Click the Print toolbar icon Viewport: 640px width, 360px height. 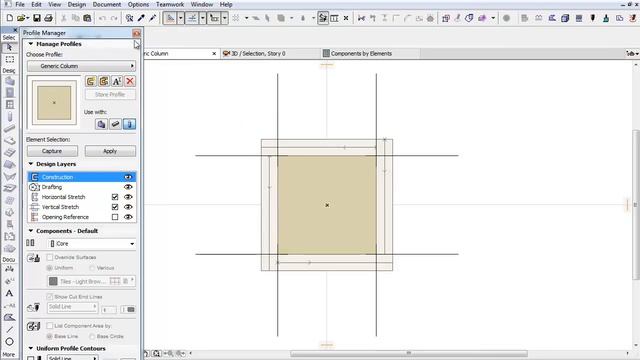pyautogui.click(x=48, y=18)
